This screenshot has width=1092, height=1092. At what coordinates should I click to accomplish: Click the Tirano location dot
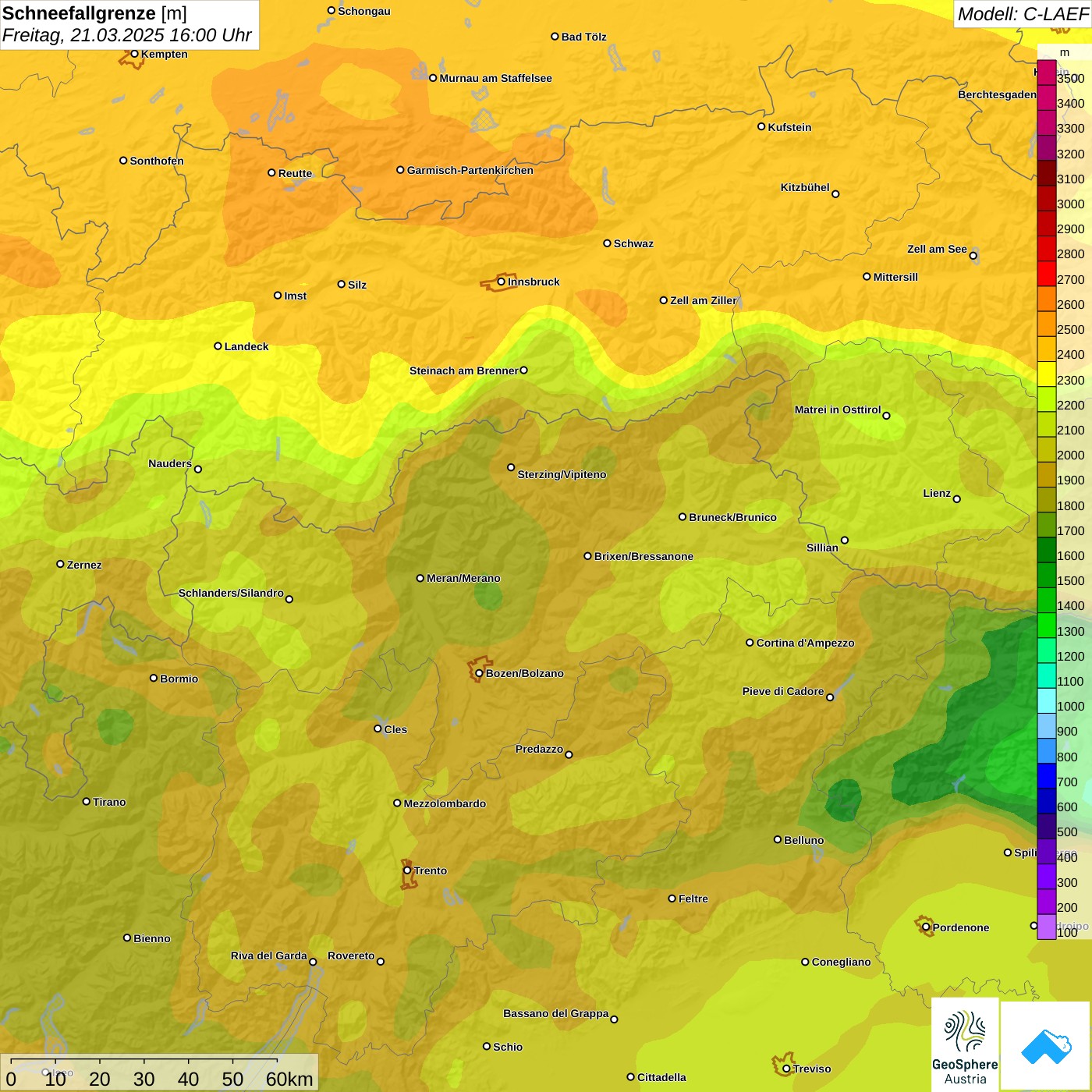coord(87,801)
